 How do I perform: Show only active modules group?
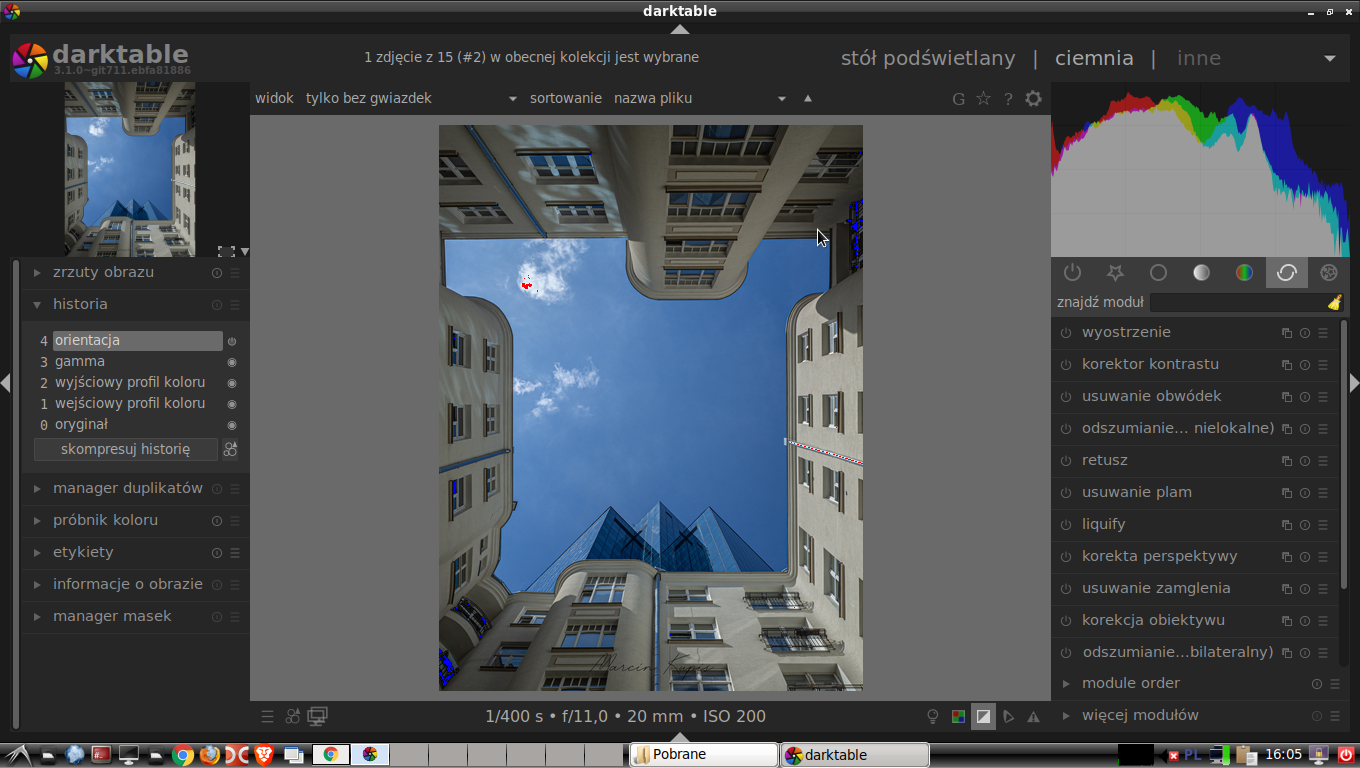click(1072, 272)
